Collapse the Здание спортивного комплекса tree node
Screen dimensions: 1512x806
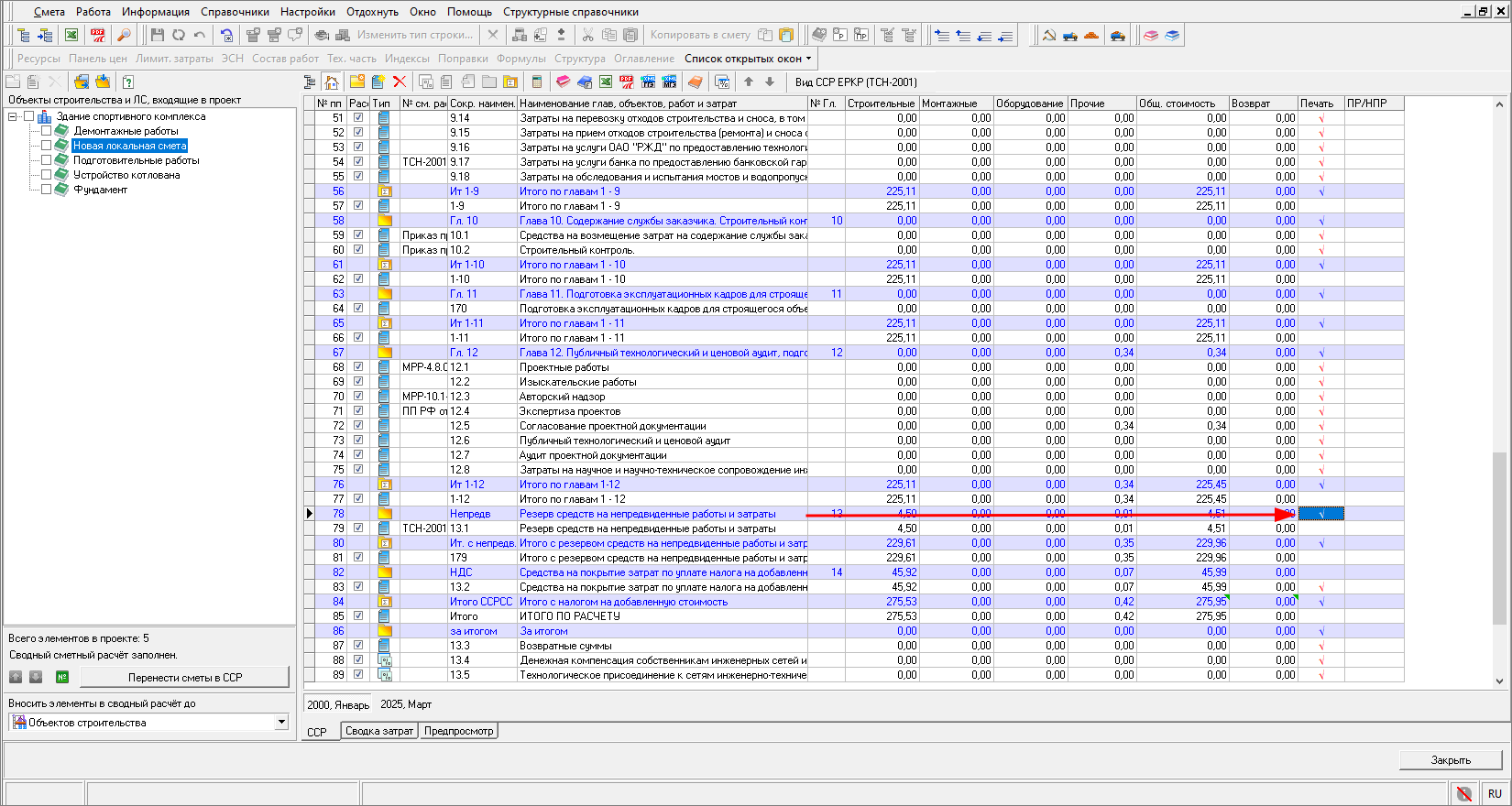pos(13,116)
